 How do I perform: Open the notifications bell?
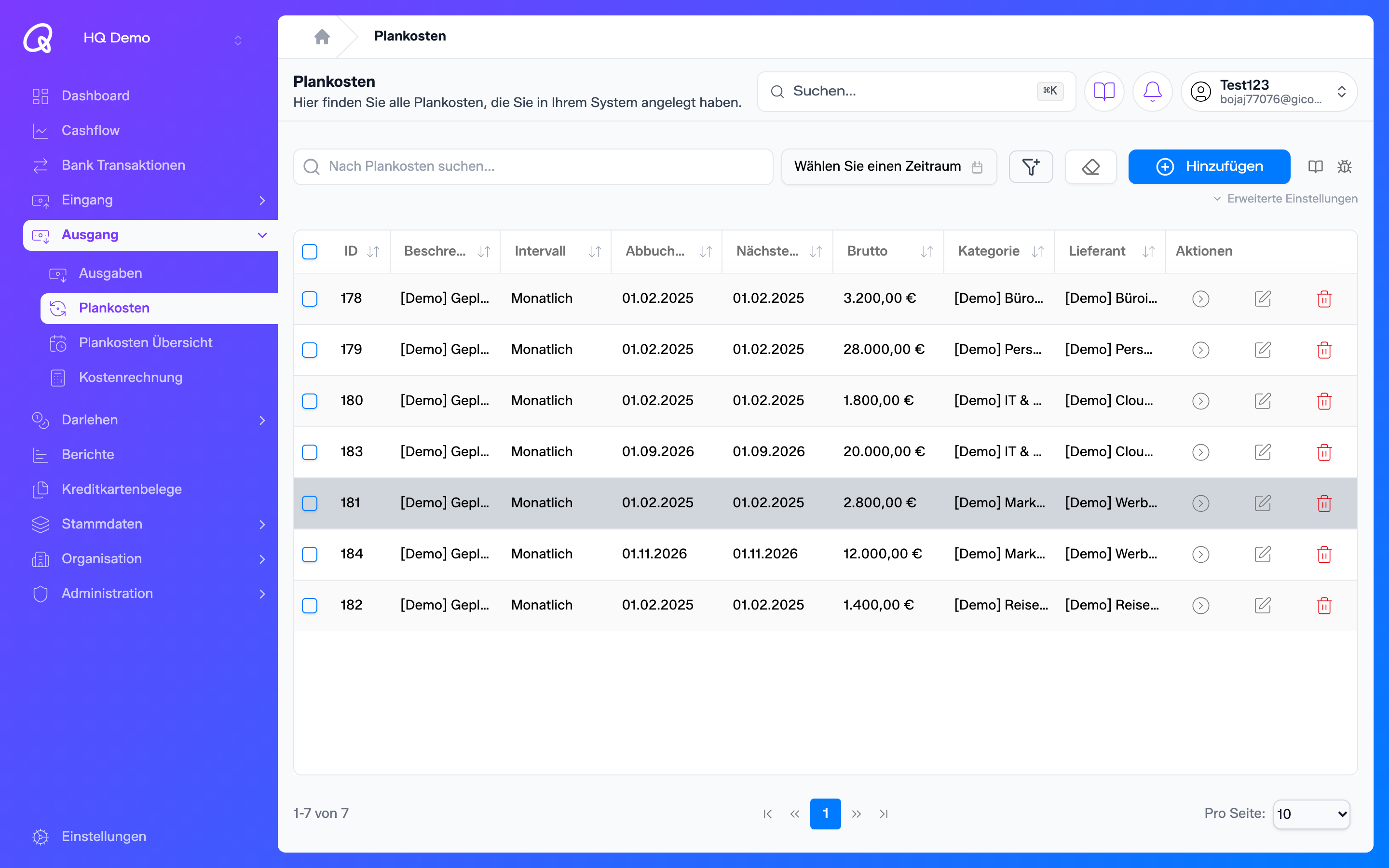pos(1152,91)
